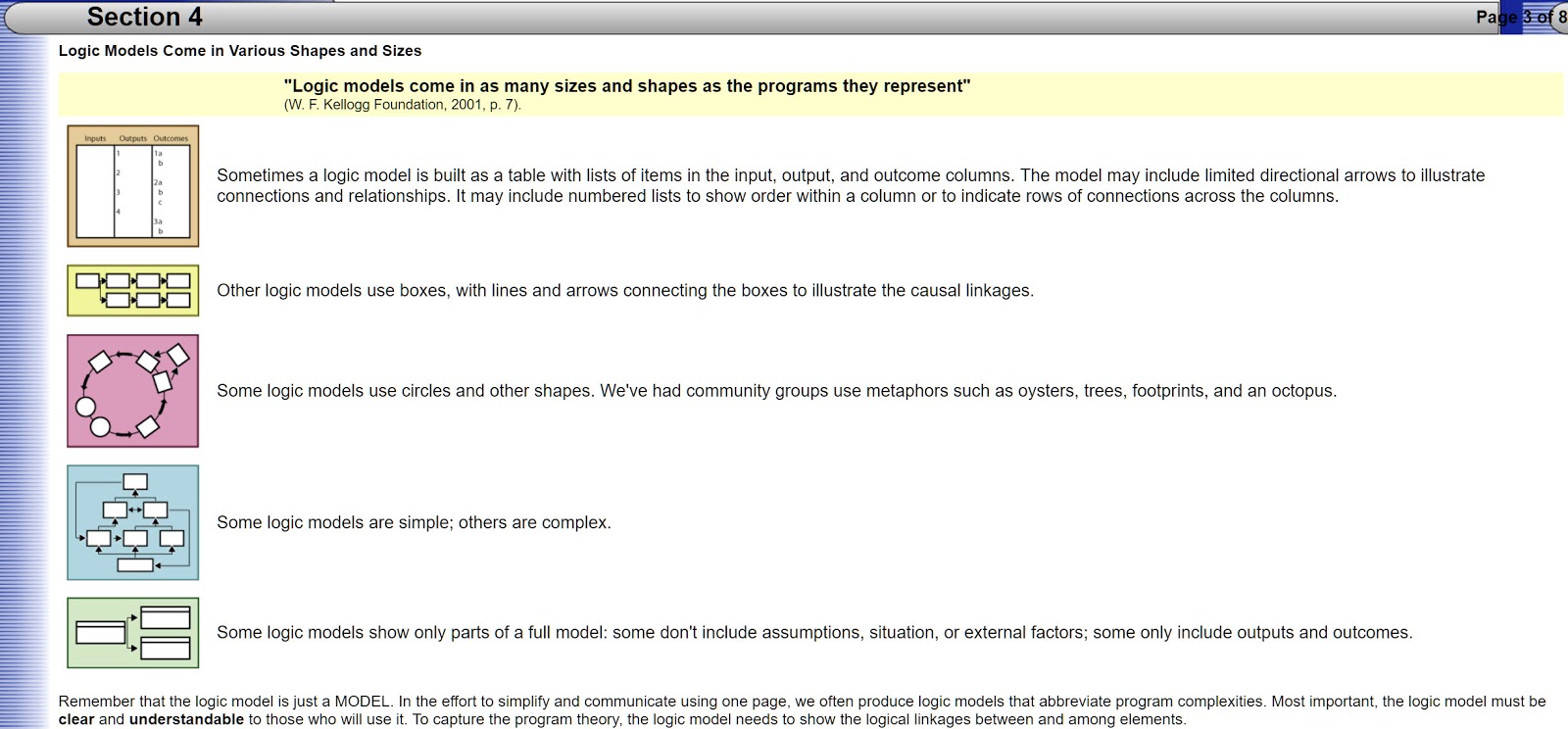
Task: Click the text about showing only parts of a model
Action: pyautogui.click(x=814, y=633)
